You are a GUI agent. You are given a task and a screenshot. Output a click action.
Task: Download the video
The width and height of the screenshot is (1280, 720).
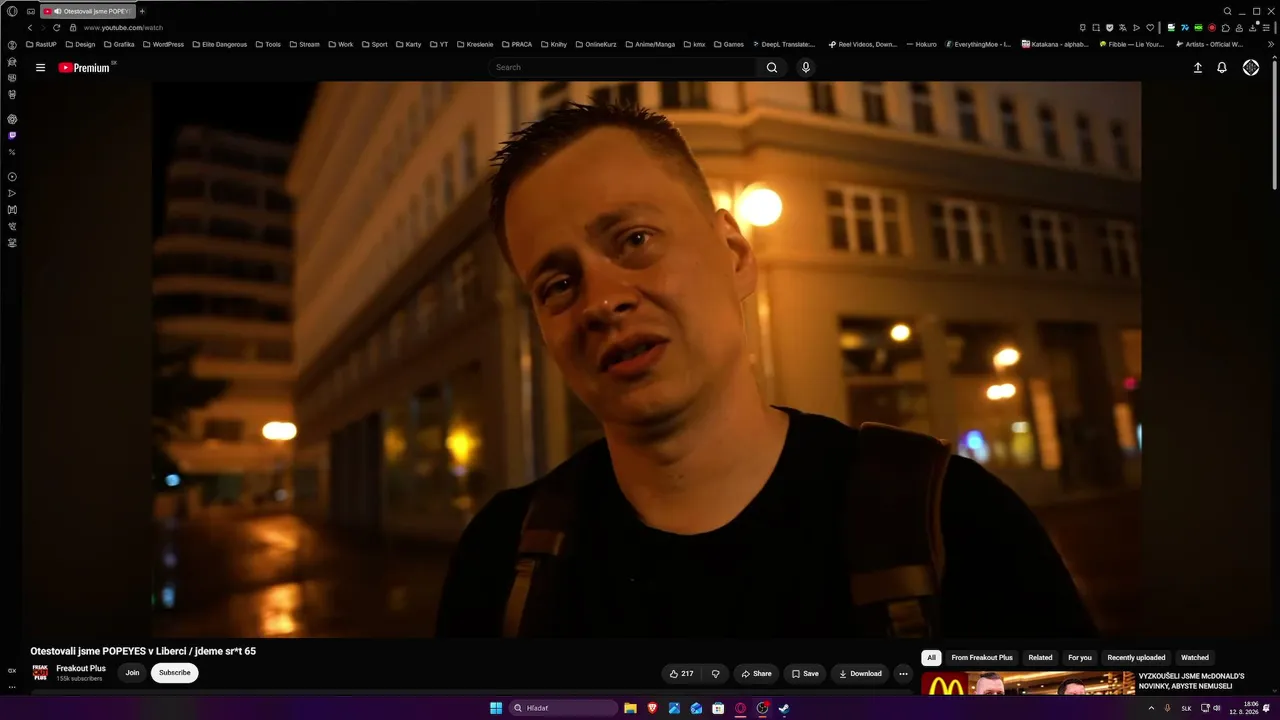click(860, 674)
